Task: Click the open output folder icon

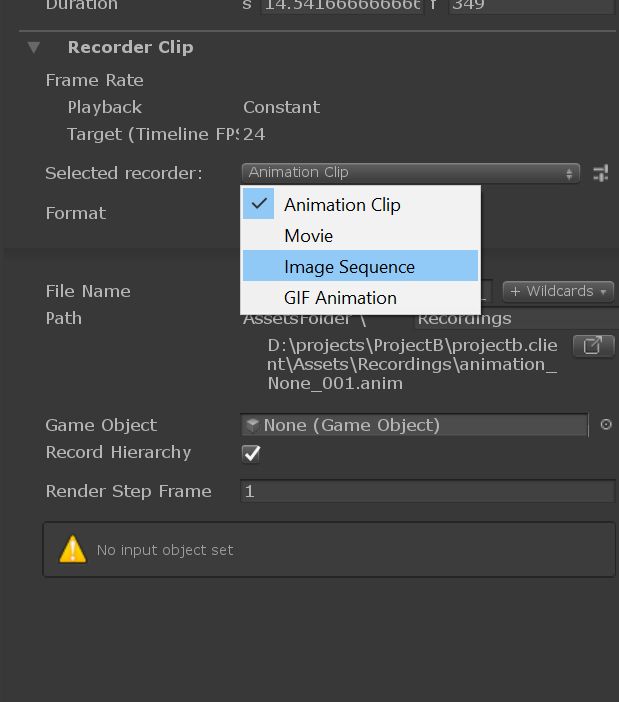Action: [x=593, y=346]
